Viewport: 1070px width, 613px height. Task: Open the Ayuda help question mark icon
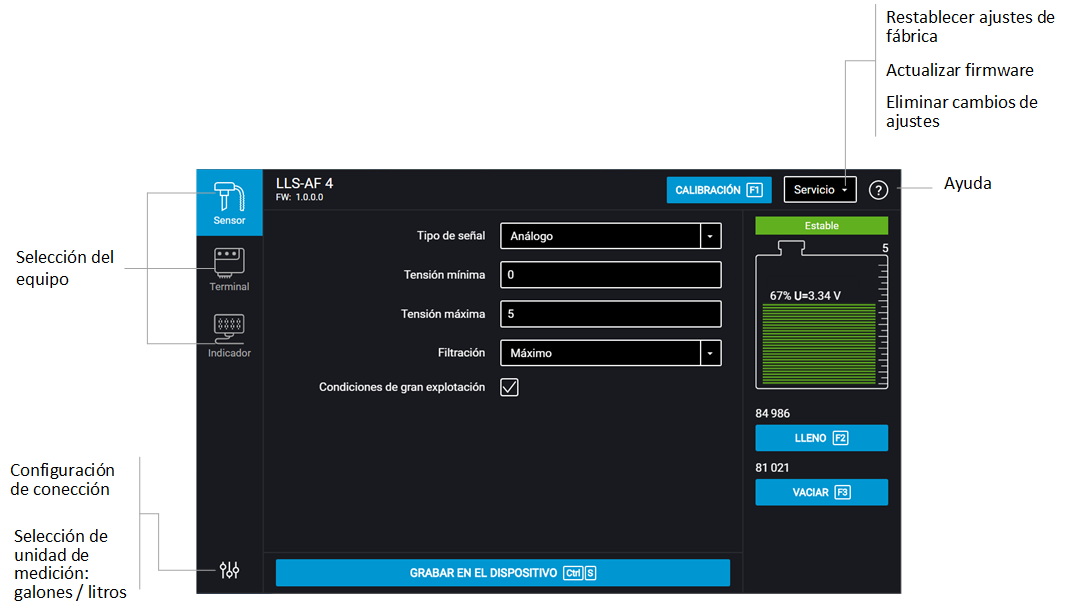878,189
